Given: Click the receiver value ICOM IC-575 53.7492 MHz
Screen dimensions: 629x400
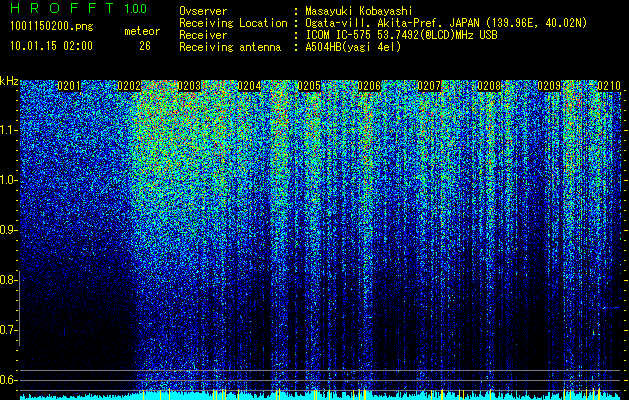Looking at the screenshot, I should coord(401,35).
